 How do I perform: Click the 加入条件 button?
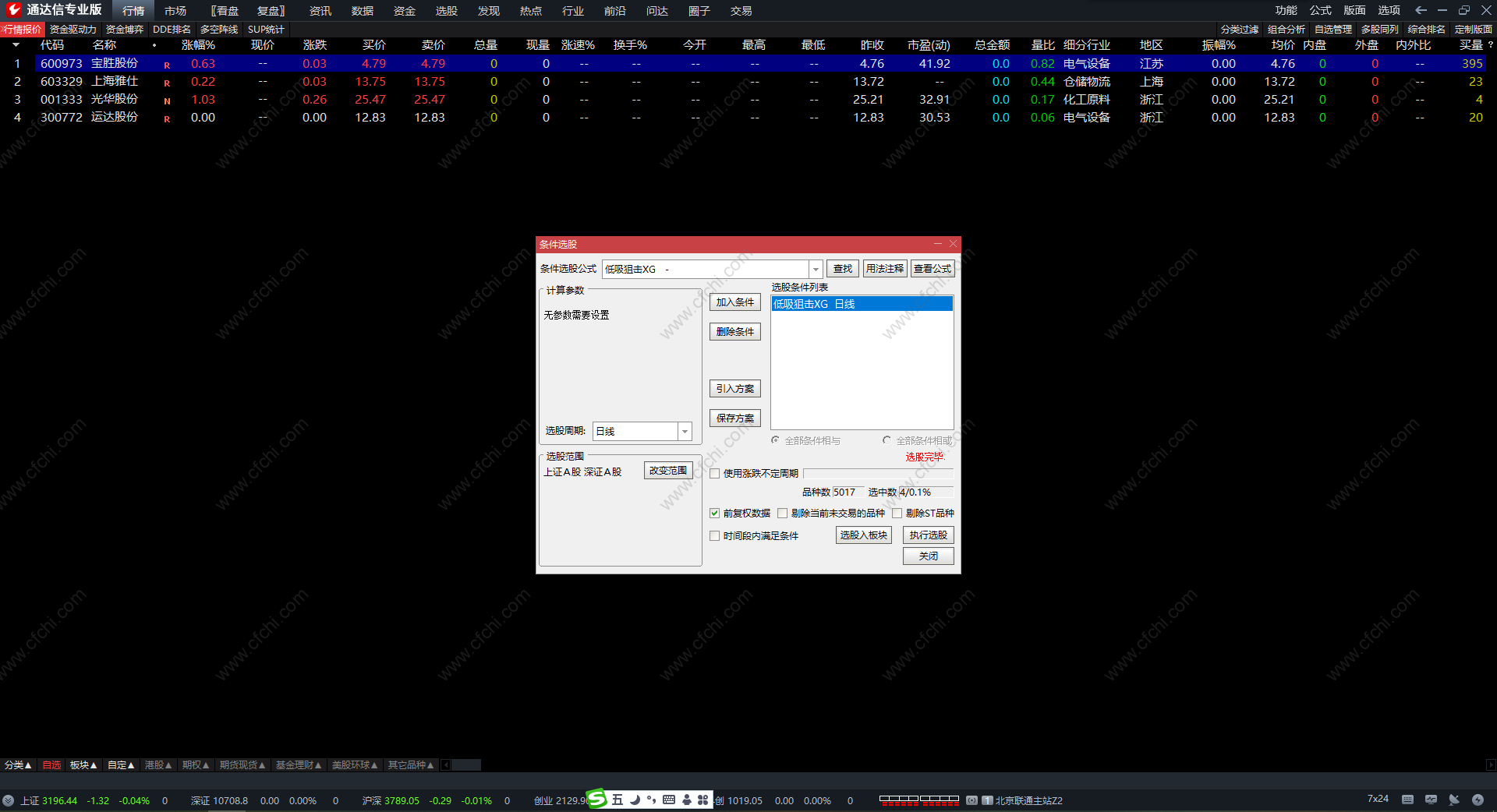tap(735, 302)
